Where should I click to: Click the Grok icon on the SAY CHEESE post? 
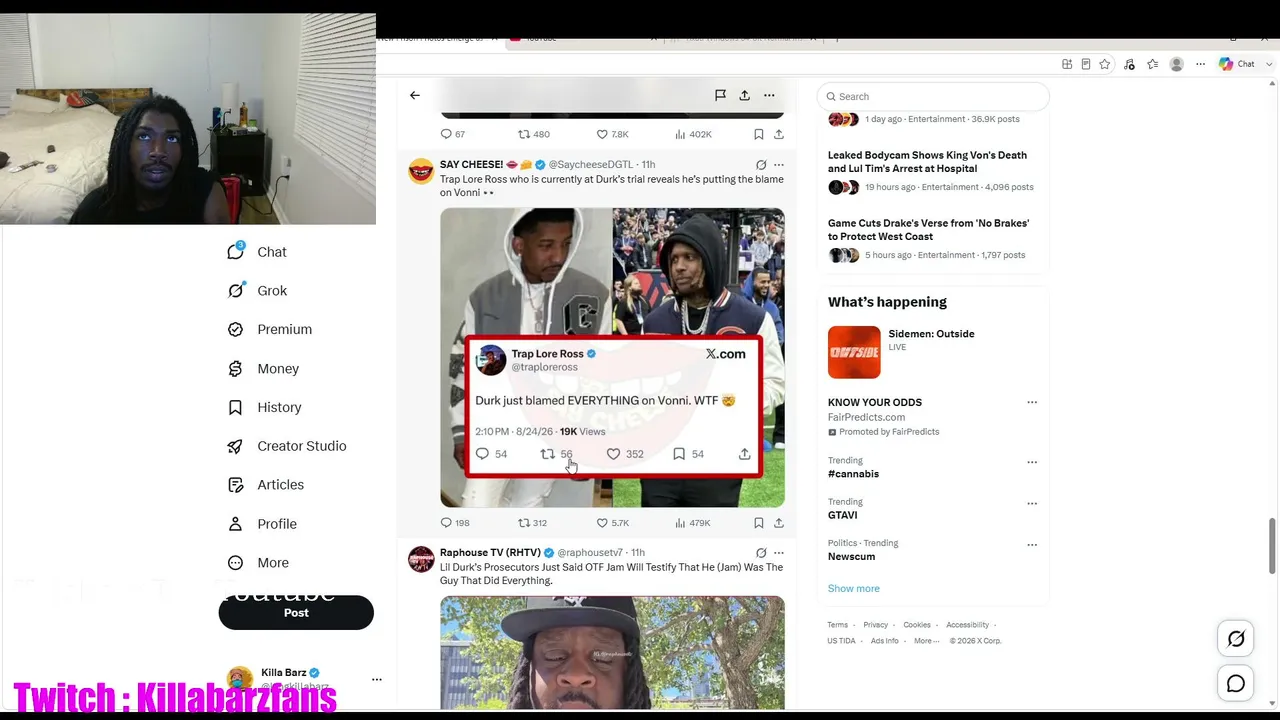(x=761, y=165)
